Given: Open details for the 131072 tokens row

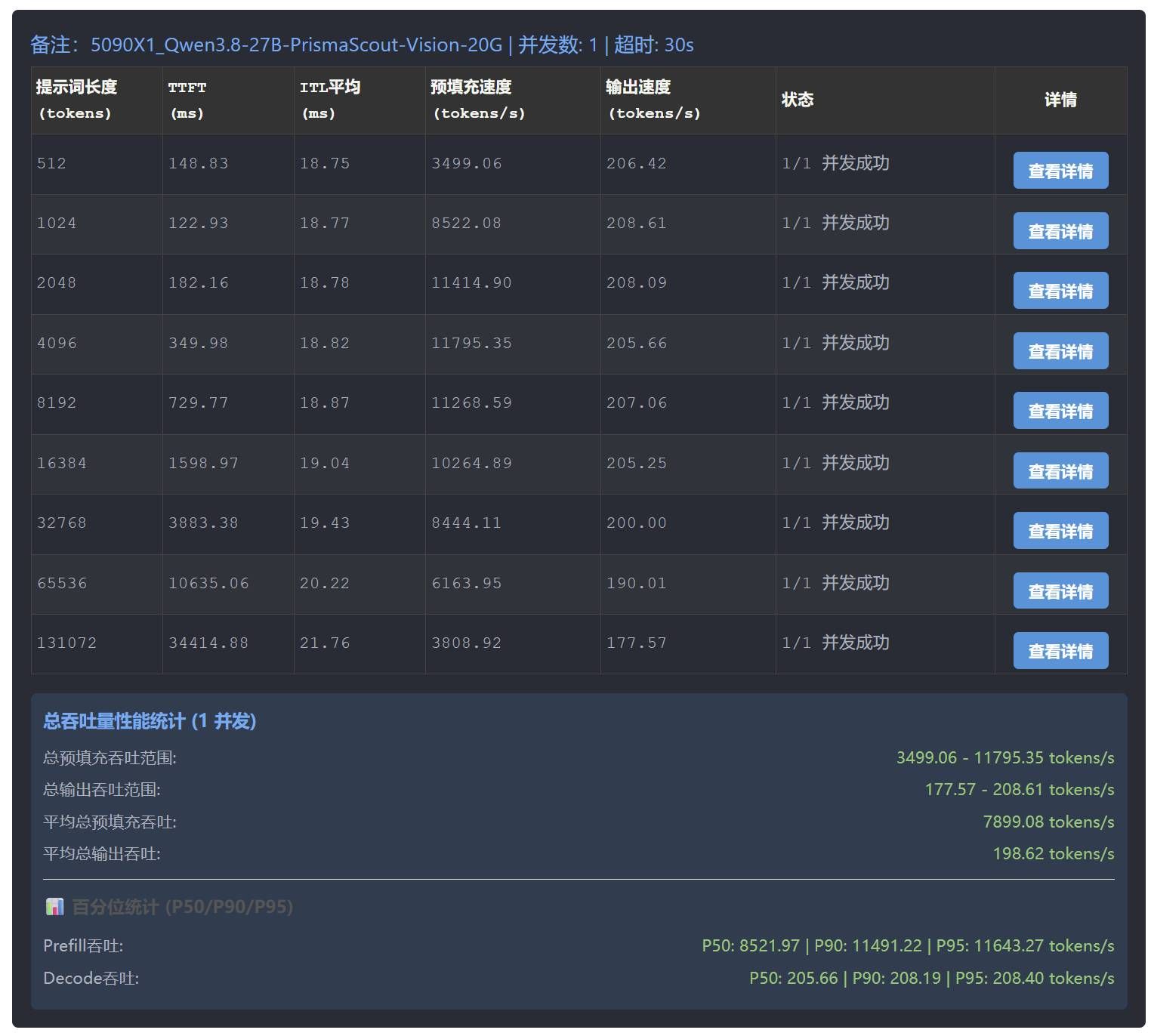Looking at the screenshot, I should pyautogui.click(x=1060, y=651).
